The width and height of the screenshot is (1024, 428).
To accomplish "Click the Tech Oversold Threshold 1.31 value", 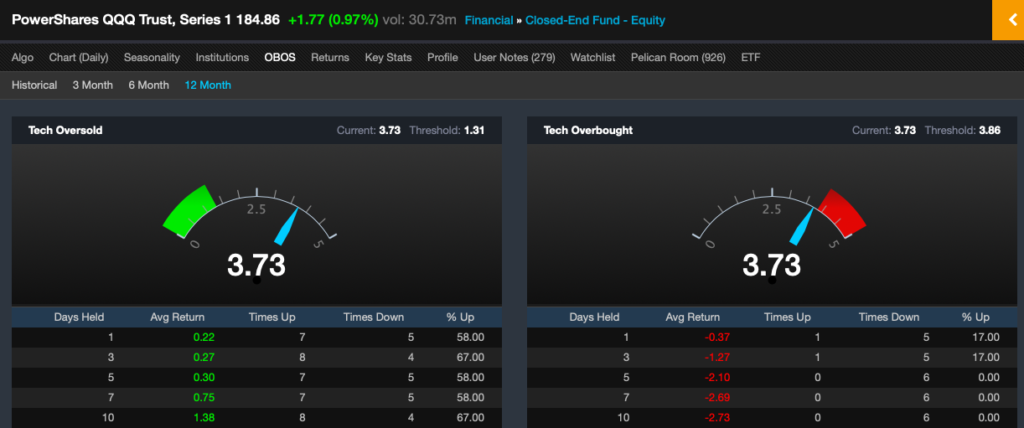I will 474,130.
